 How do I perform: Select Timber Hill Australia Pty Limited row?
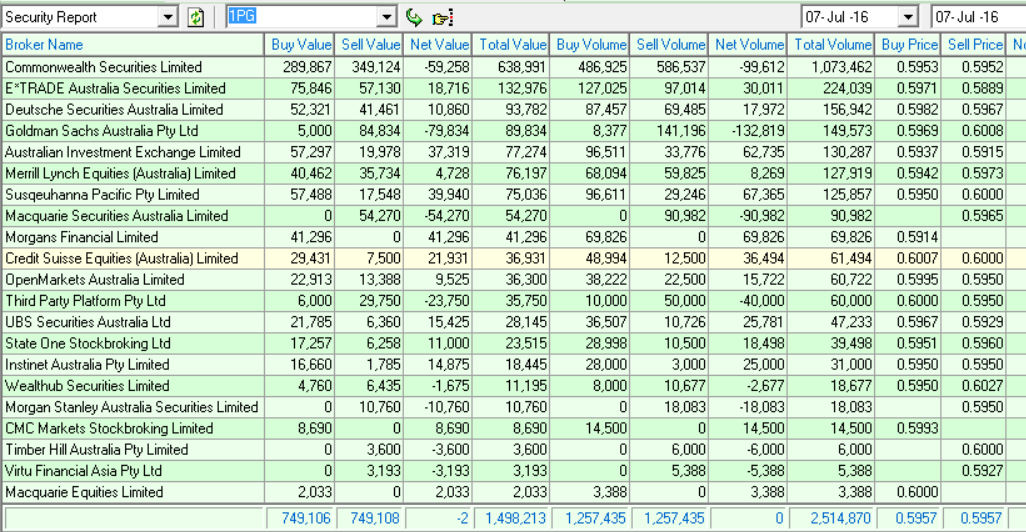[x=513, y=450]
